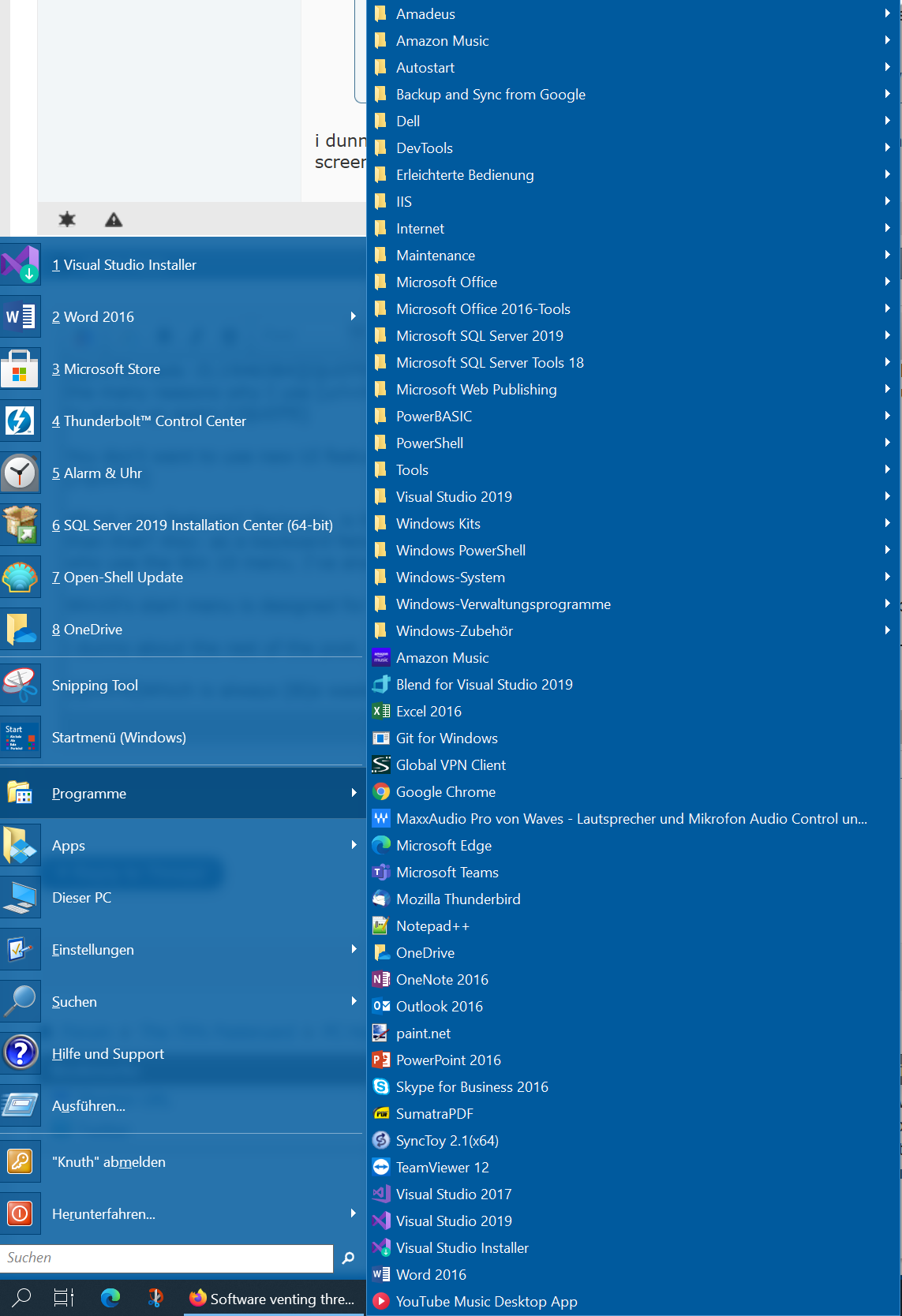Open the Visual Studio Installer pinned icon
902x1316 pixels.
[x=21, y=265]
